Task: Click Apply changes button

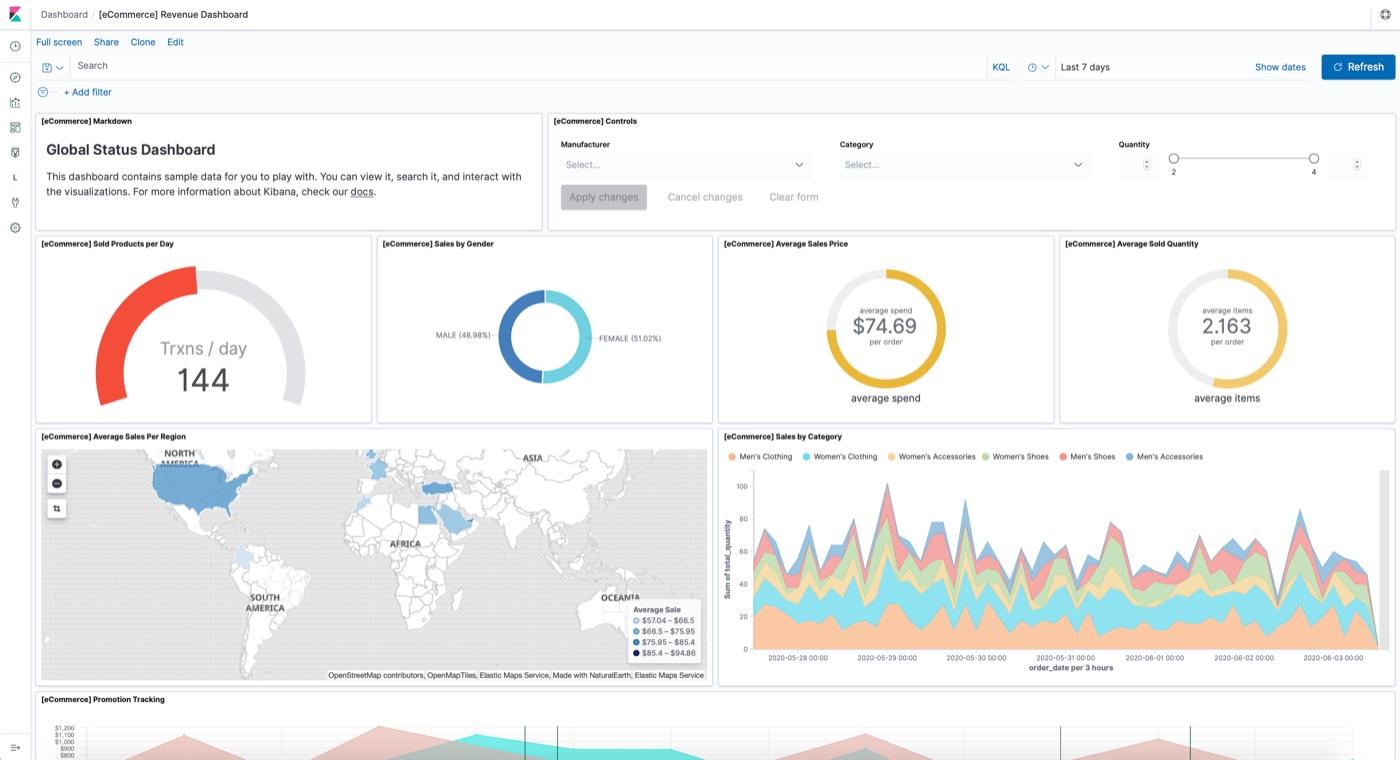Action: 604,197
